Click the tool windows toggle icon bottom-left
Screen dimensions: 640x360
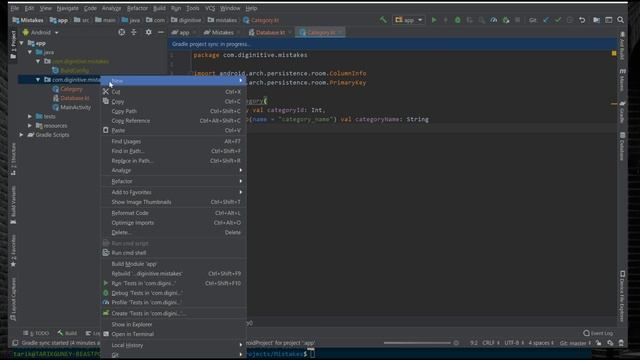click(x=15, y=343)
